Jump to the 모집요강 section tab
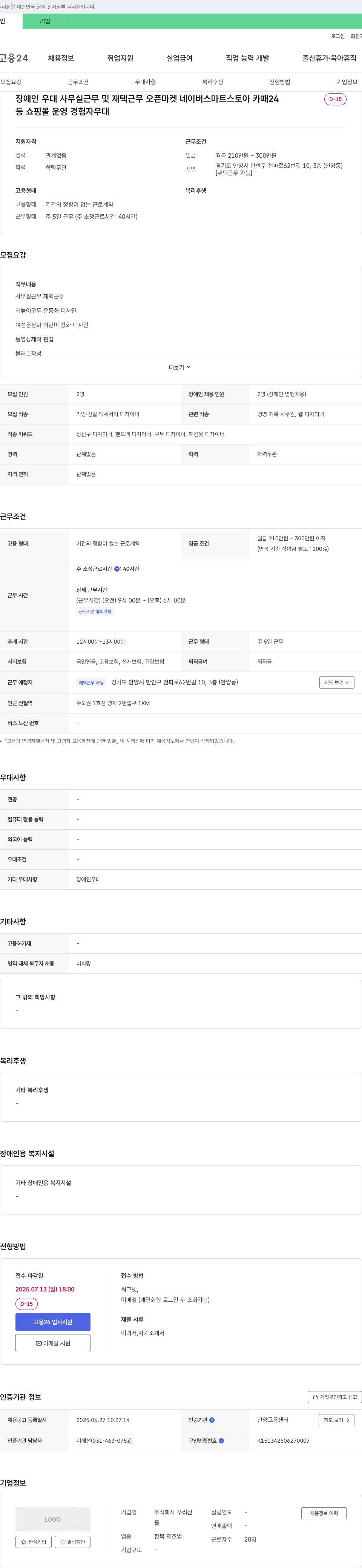 point(11,81)
